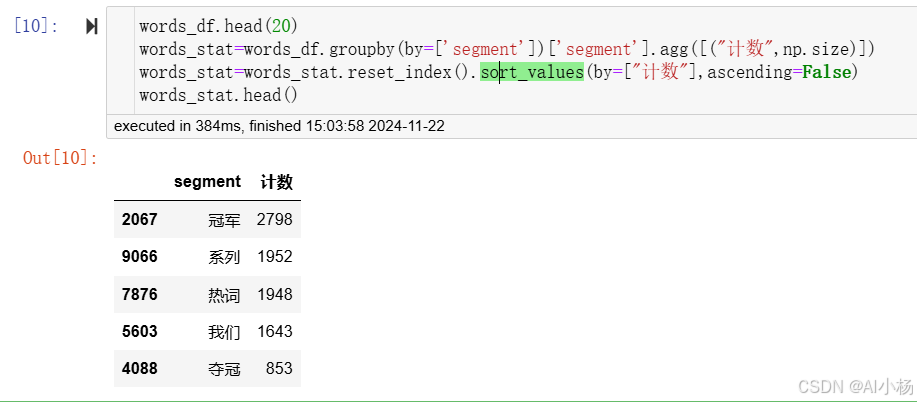The width and height of the screenshot is (917, 402).
Task: Run cell 10 with the play icon
Action: click(91, 26)
